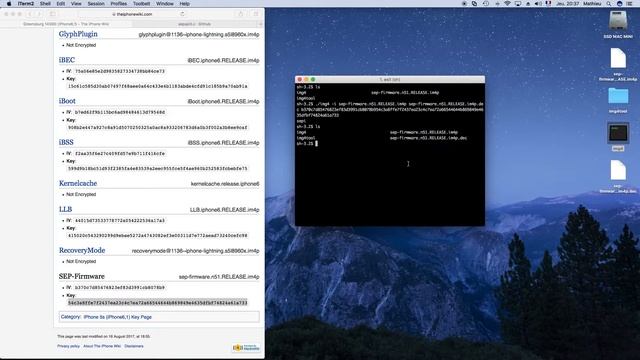Screen dimensions: 640x360
Task: Reload the Safari page
Action: 182,14
